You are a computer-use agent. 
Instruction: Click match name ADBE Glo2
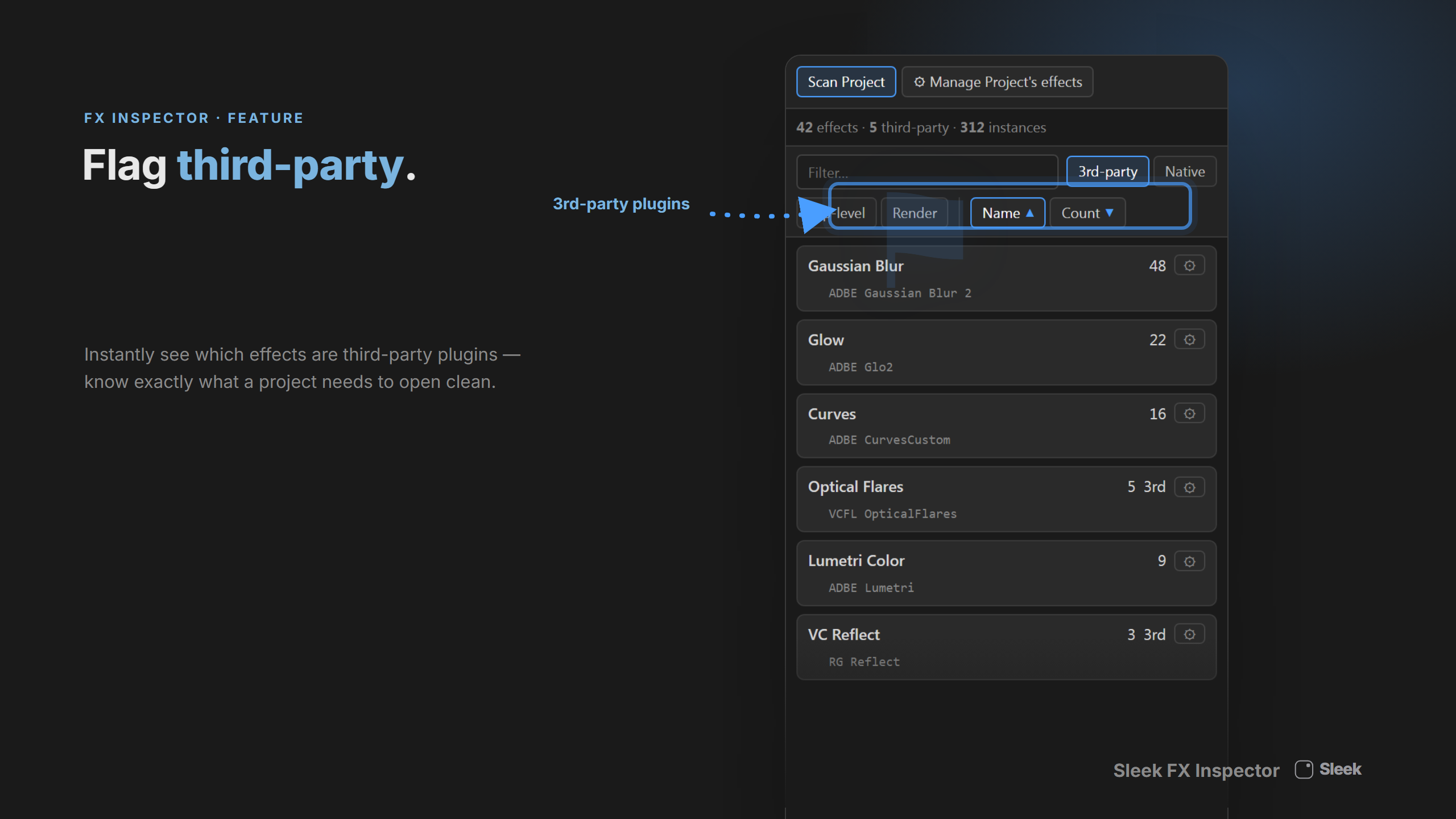click(861, 367)
